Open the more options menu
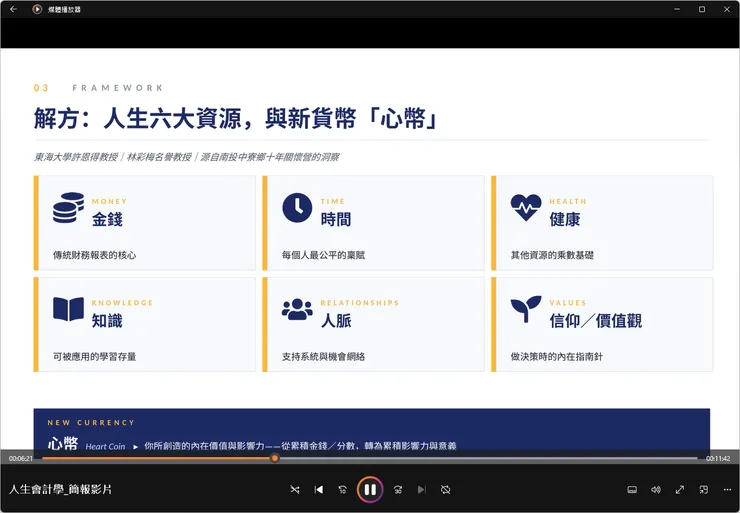Viewport: 740px width, 513px height. [727, 490]
